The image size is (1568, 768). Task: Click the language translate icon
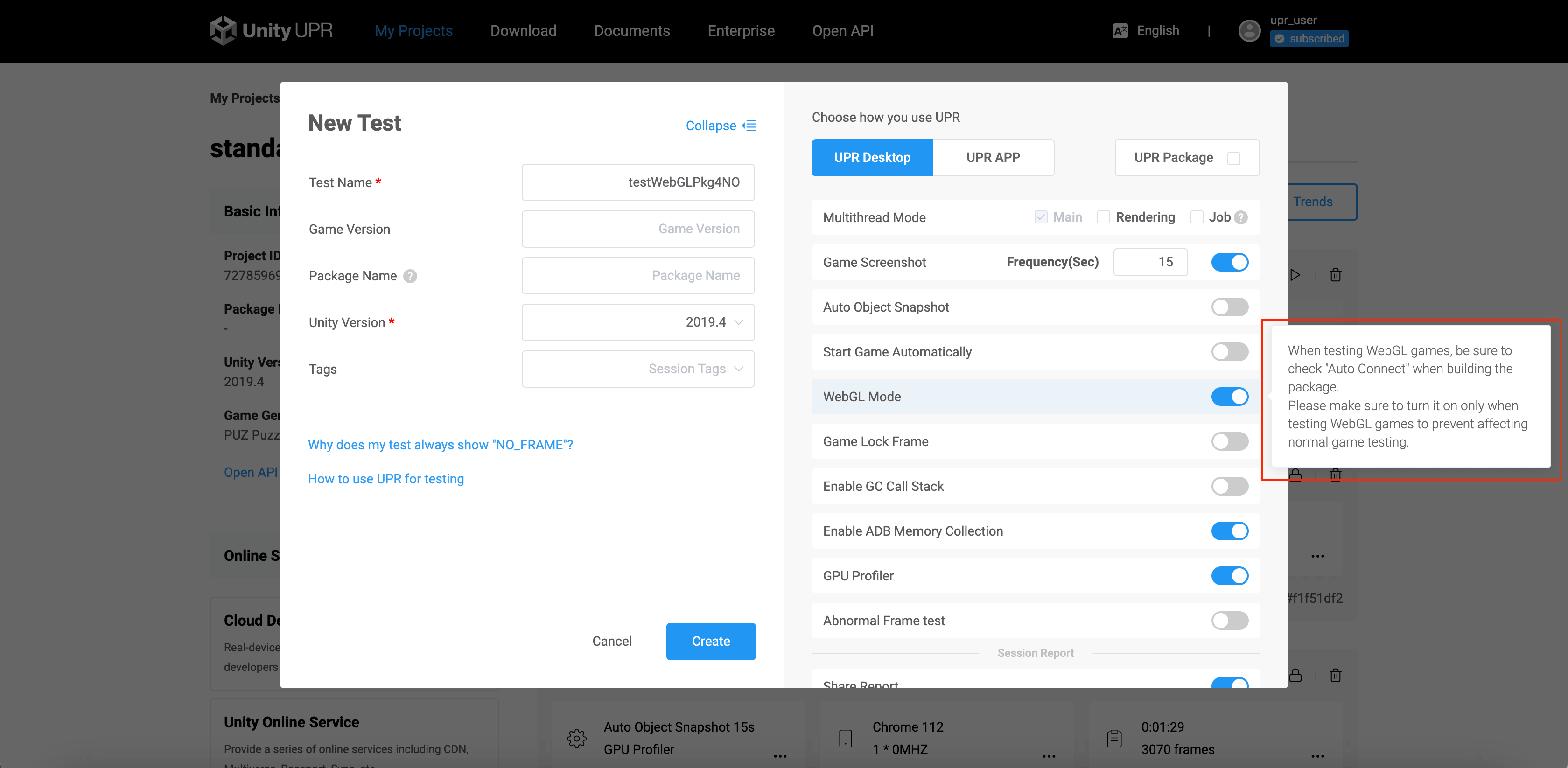(1120, 30)
